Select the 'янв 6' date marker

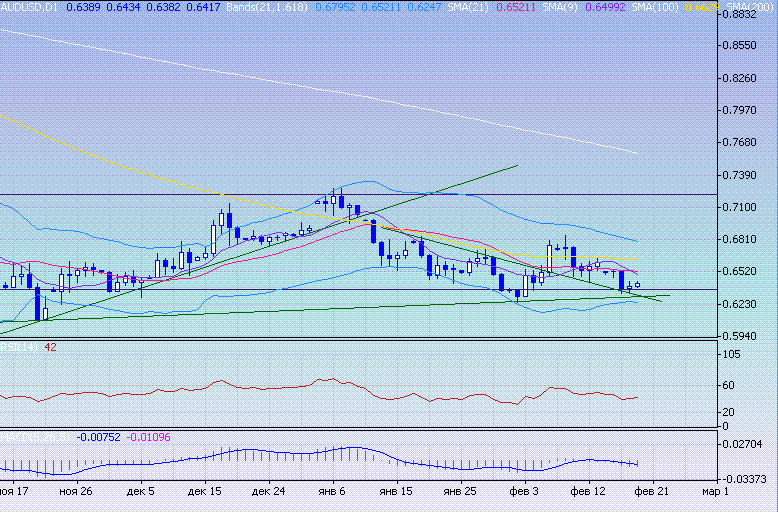(x=333, y=492)
